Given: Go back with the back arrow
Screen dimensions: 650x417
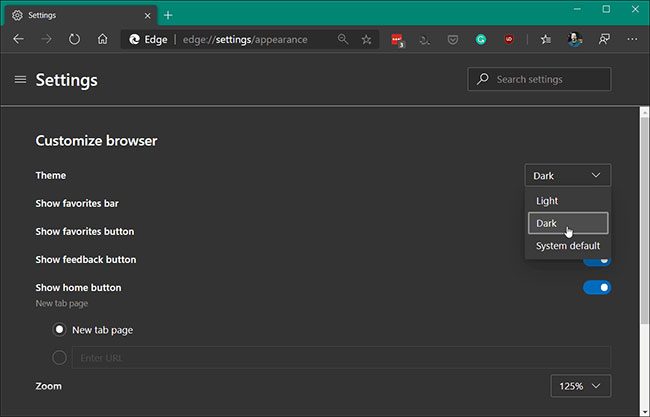Looking at the screenshot, I should (x=18, y=39).
